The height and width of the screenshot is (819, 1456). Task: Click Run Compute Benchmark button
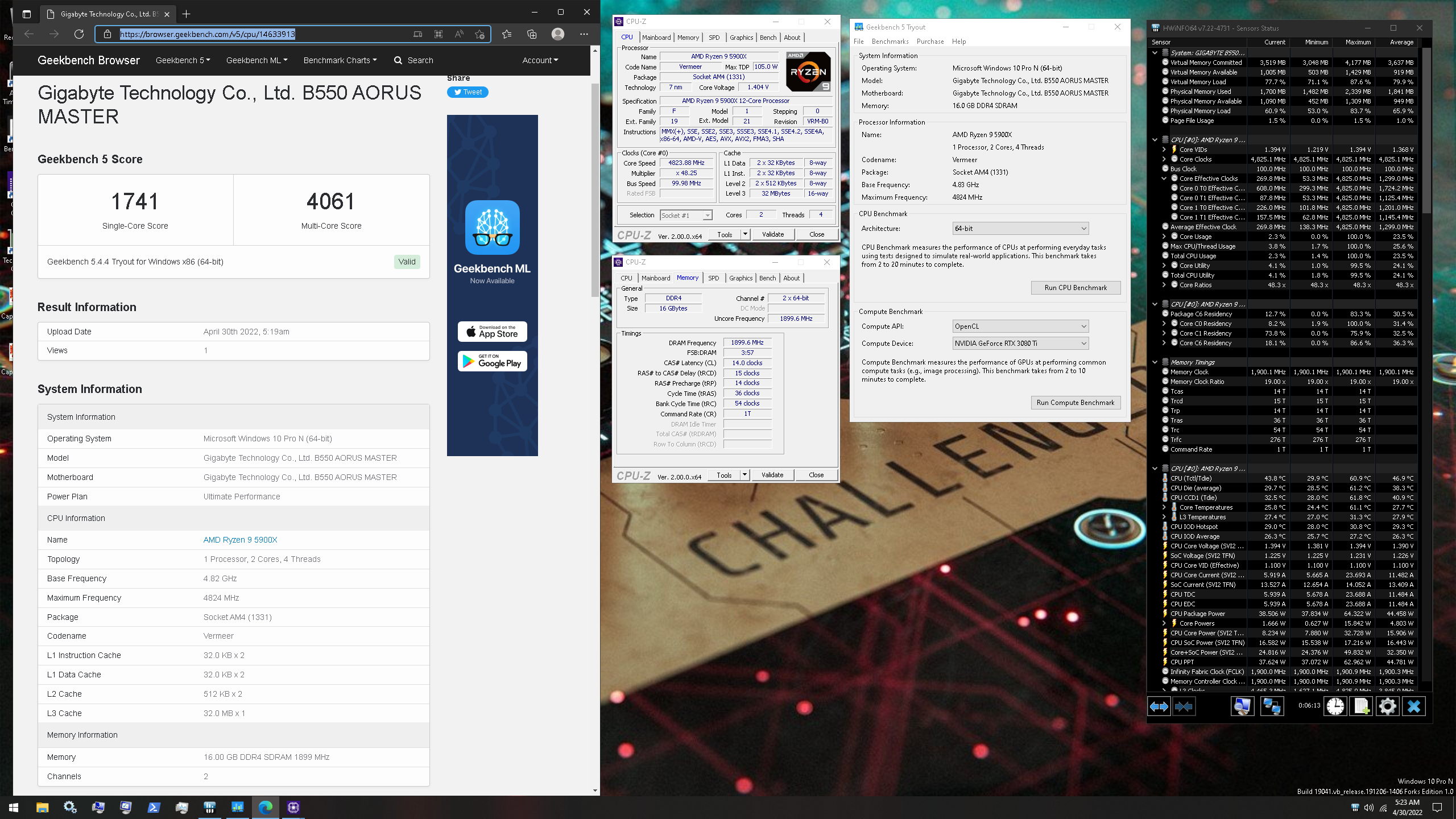tap(1076, 403)
